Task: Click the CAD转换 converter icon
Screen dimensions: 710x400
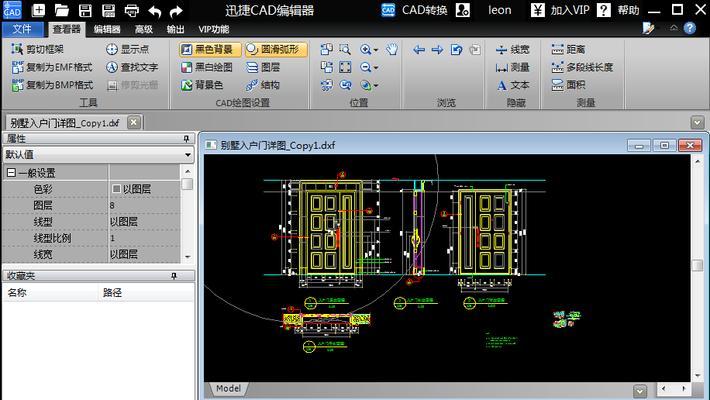Action: pos(388,10)
